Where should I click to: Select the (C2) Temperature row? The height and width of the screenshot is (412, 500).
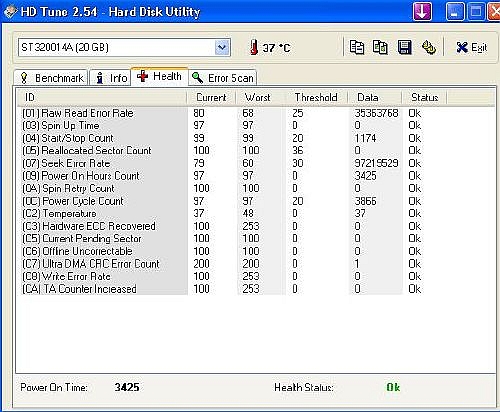[222, 213]
